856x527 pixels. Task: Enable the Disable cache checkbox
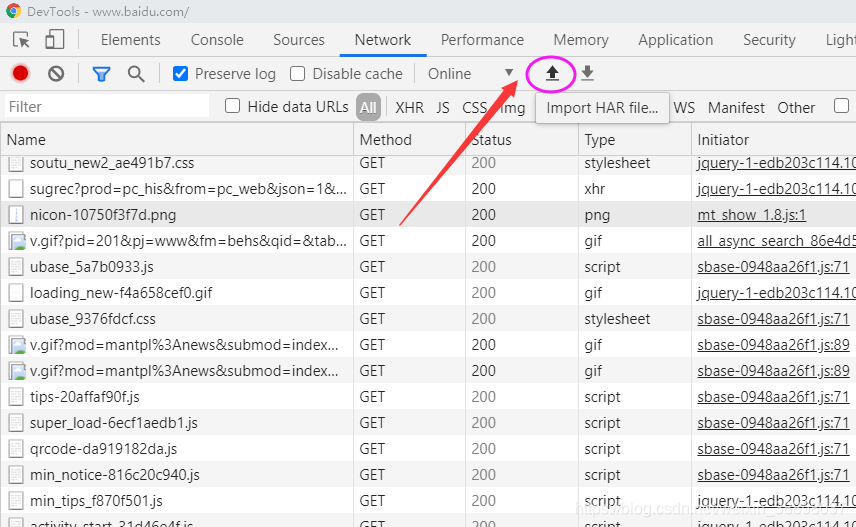298,73
